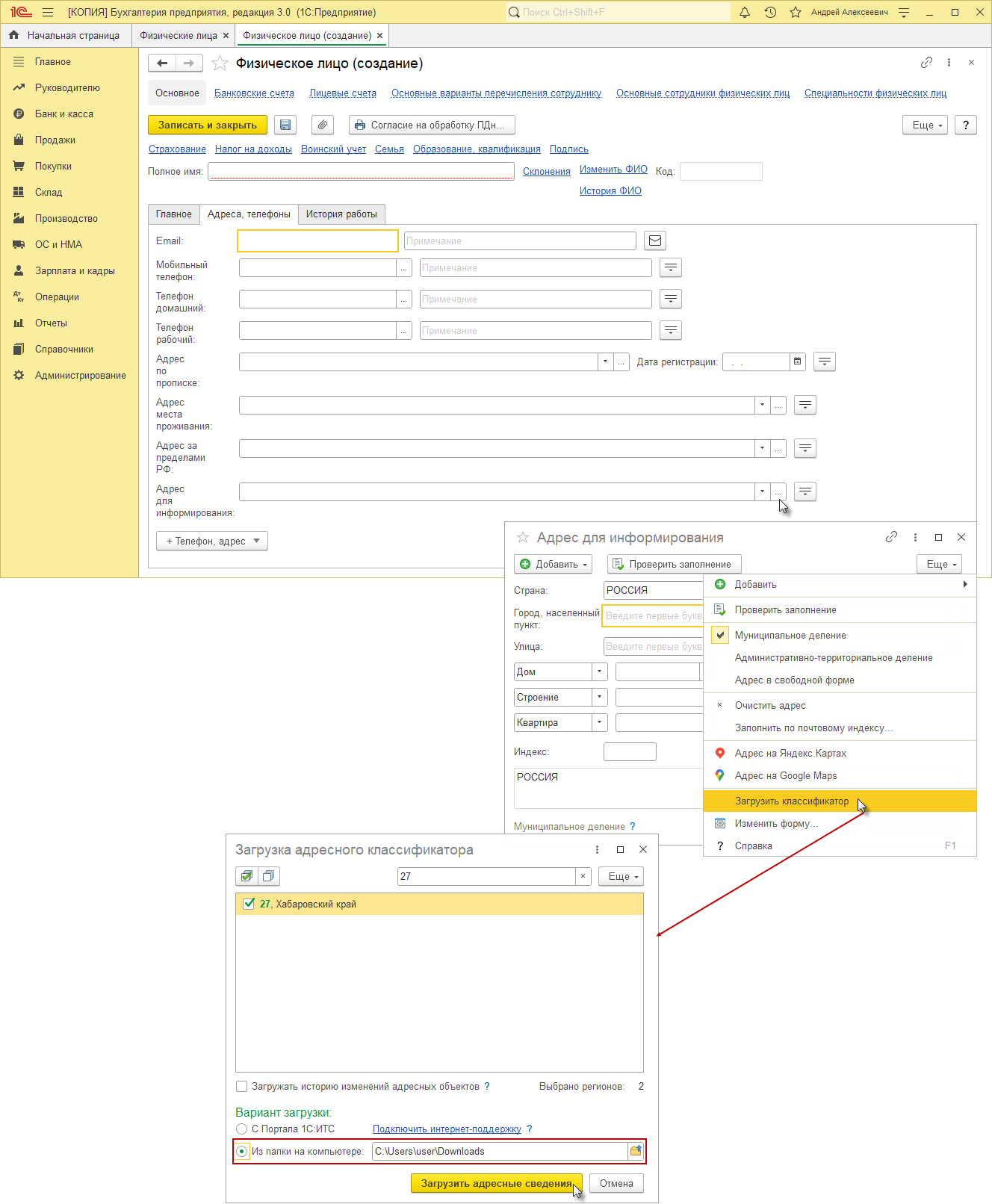Viewport: 992px width, 1204px height.
Task: Enable Загружать историю изменений адресных объектов
Action: [x=241, y=1086]
